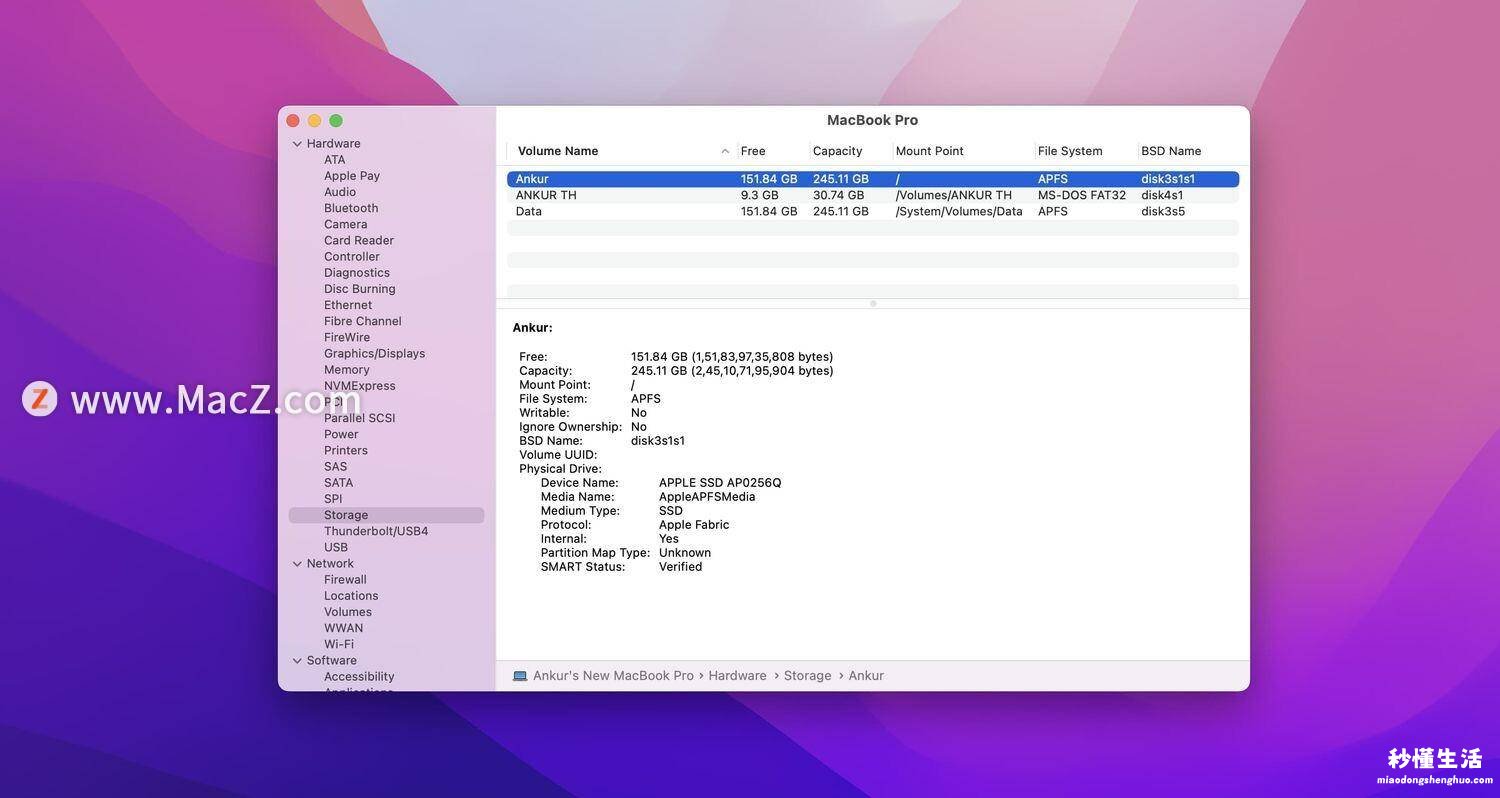Open Diagnostics in the sidebar
This screenshot has width=1500, height=798.
click(356, 273)
